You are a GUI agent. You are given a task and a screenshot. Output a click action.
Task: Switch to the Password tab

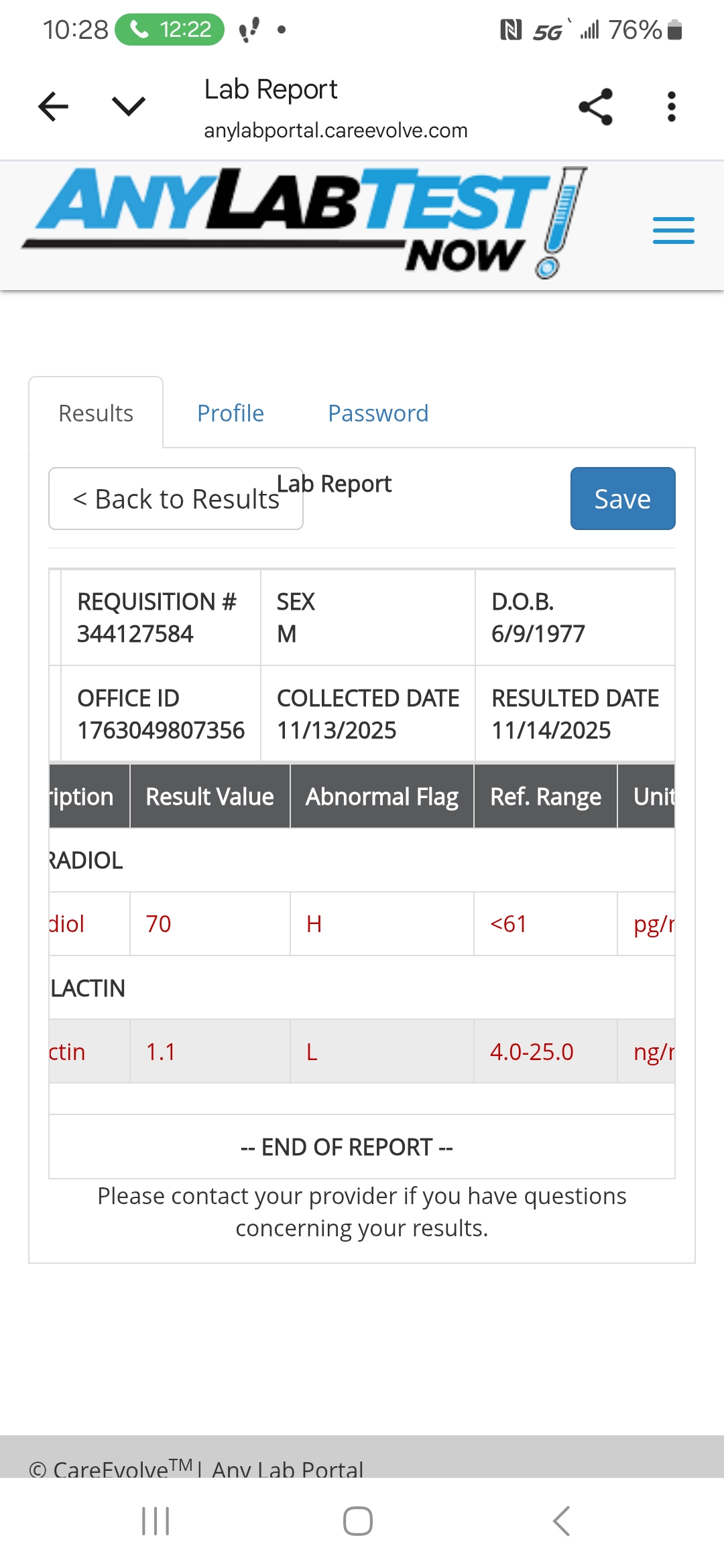click(x=377, y=413)
